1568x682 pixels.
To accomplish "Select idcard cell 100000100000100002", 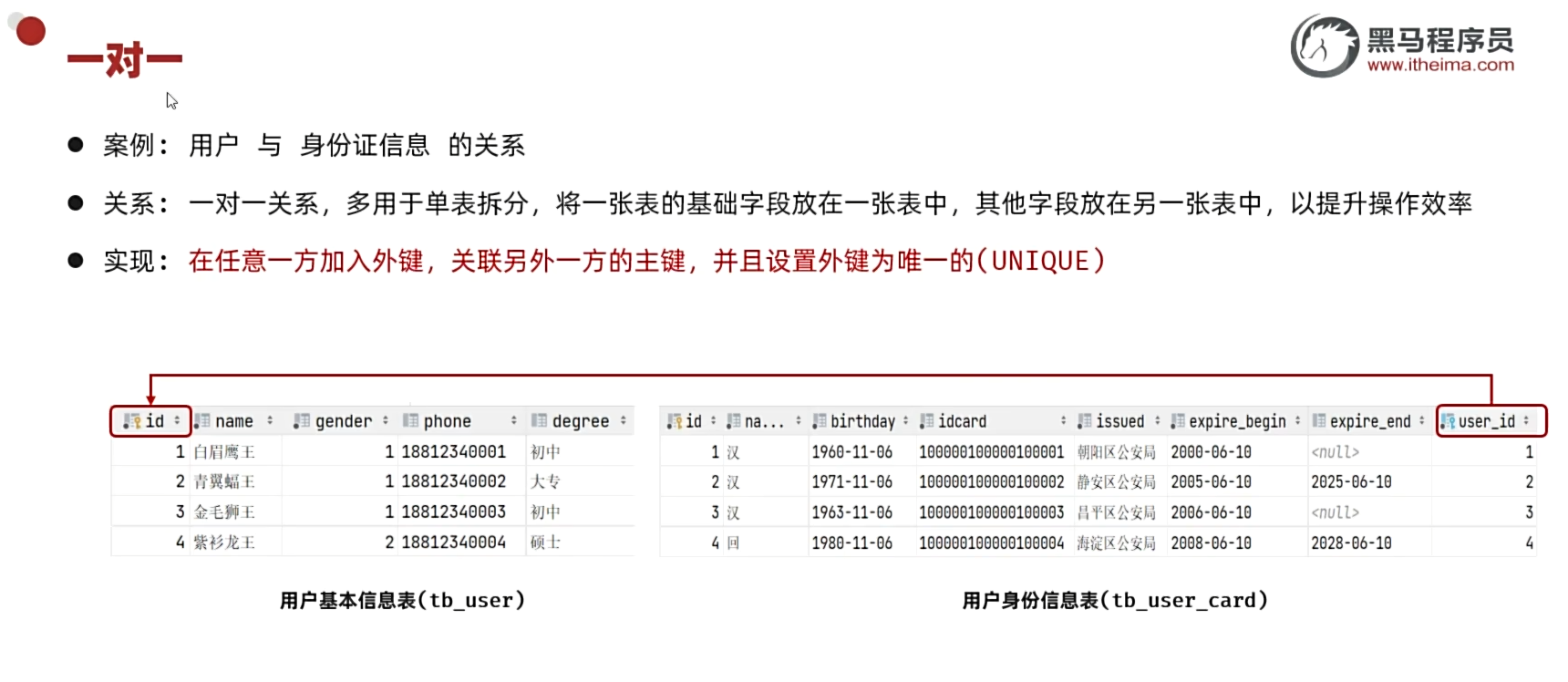I will coord(991,482).
